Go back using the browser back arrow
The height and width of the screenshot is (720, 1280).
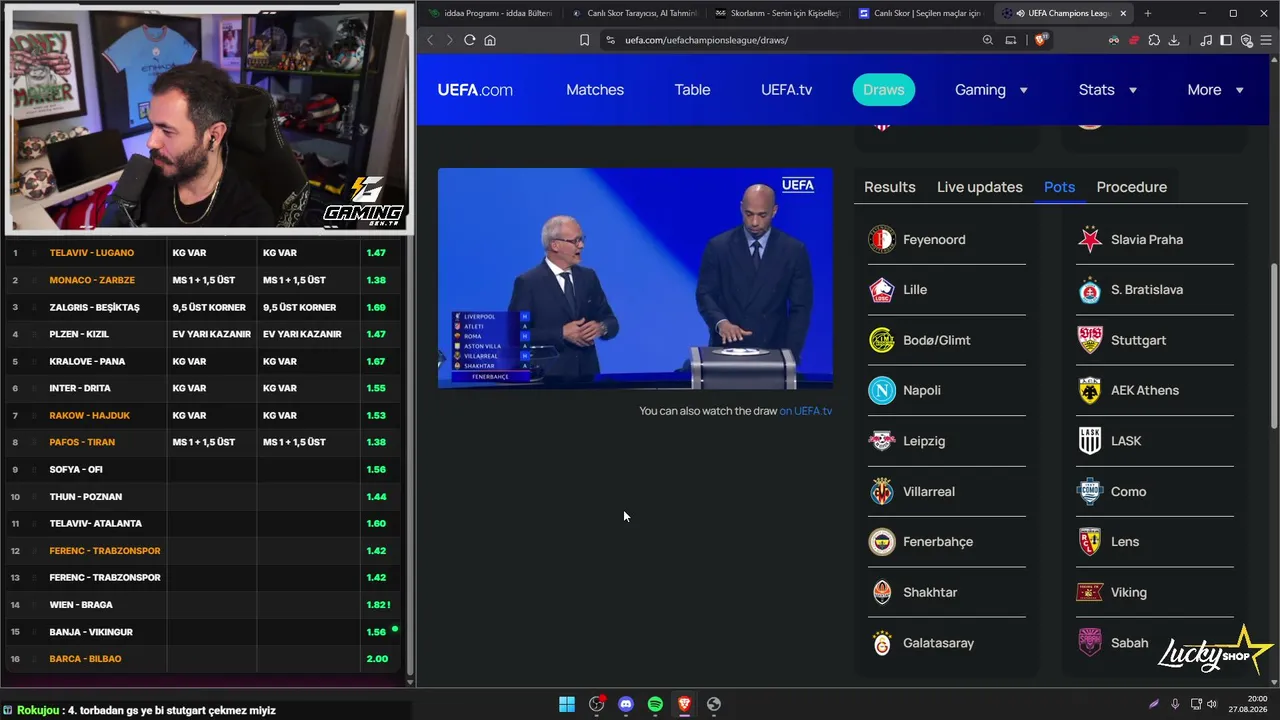430,40
